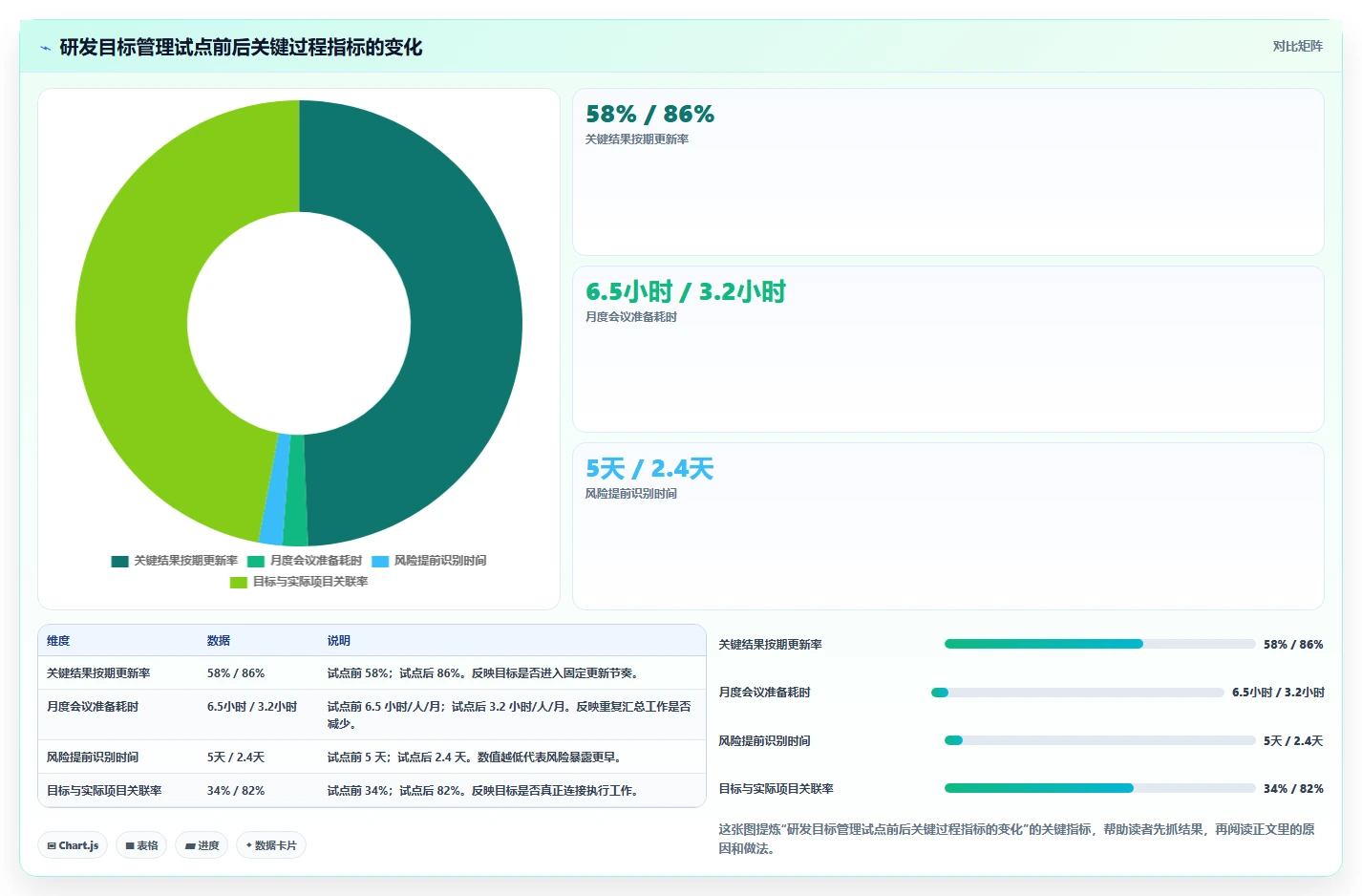The image size is (1362, 896).
Task: Select the large 58% / 86% card value
Action: [649, 115]
